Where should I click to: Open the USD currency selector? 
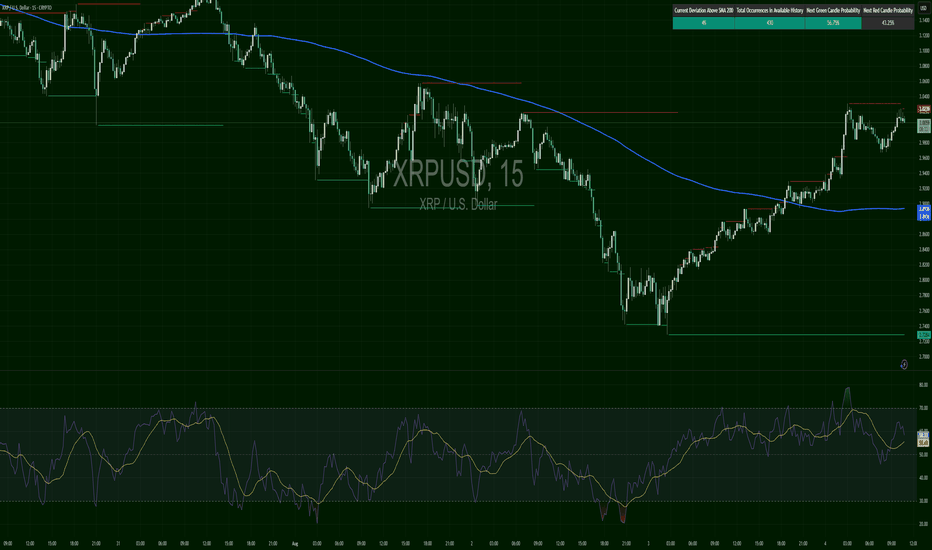tap(923, 8)
